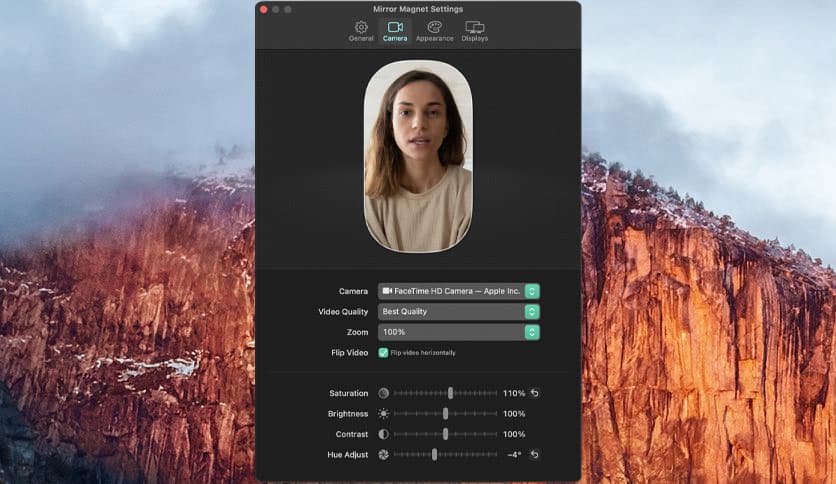Click the Hue Adjust aperture icon
This screenshot has width=836, height=484.
coord(383,455)
